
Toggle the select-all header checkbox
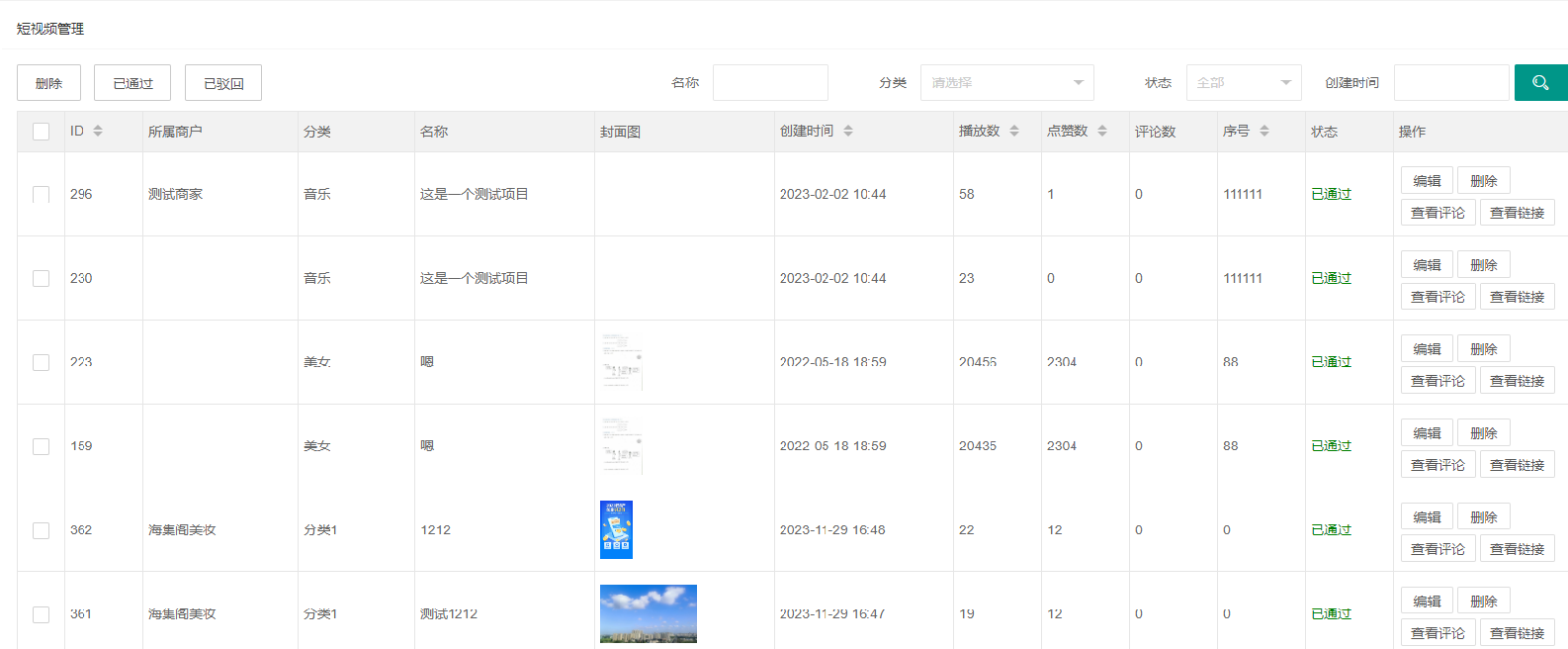(41, 132)
